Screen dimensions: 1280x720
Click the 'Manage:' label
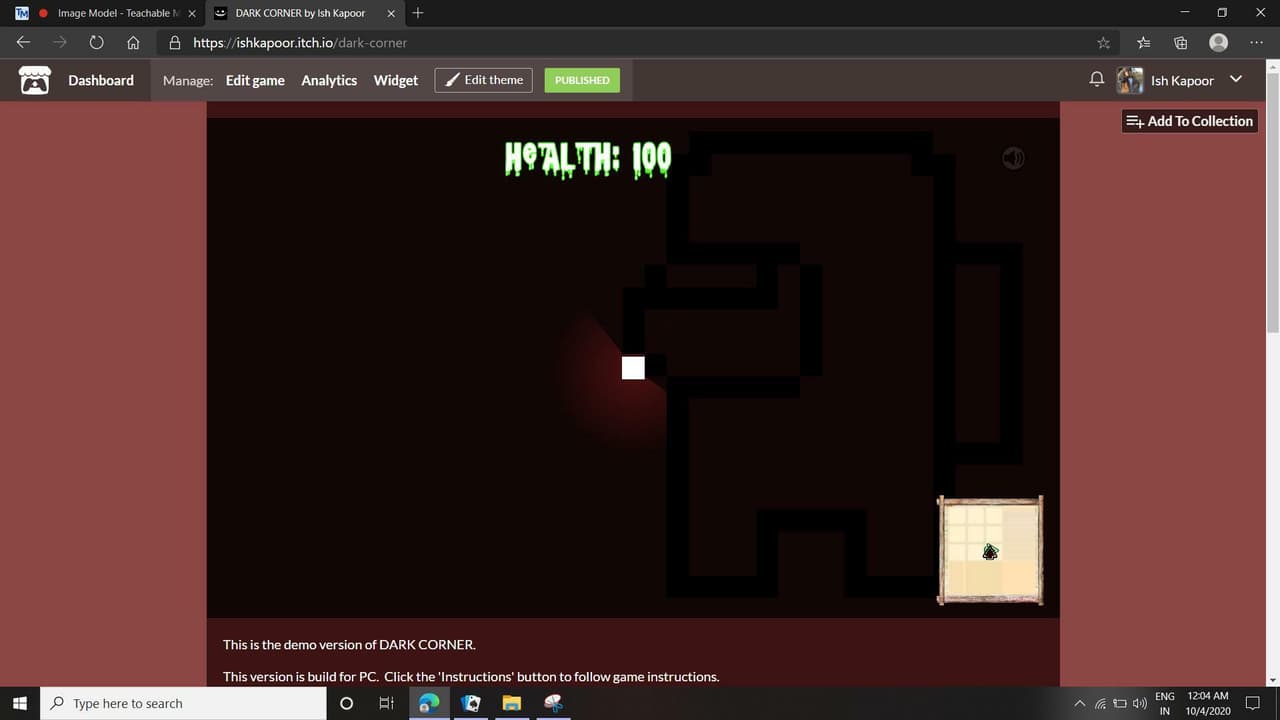point(188,80)
